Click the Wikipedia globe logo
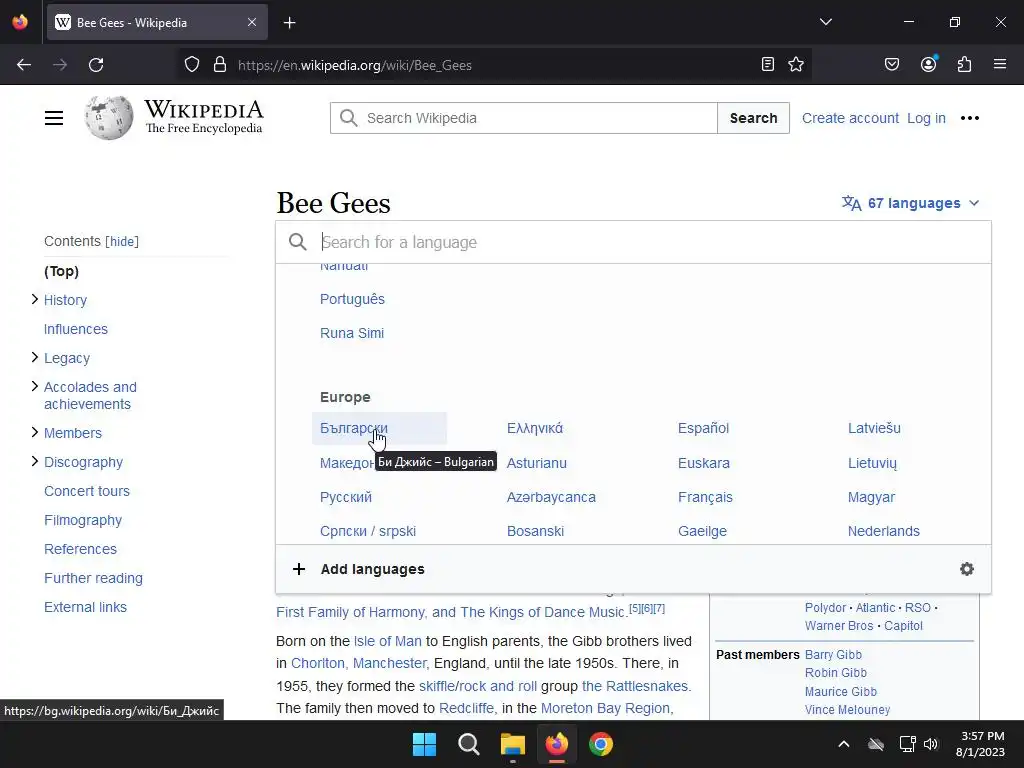 pos(109,118)
